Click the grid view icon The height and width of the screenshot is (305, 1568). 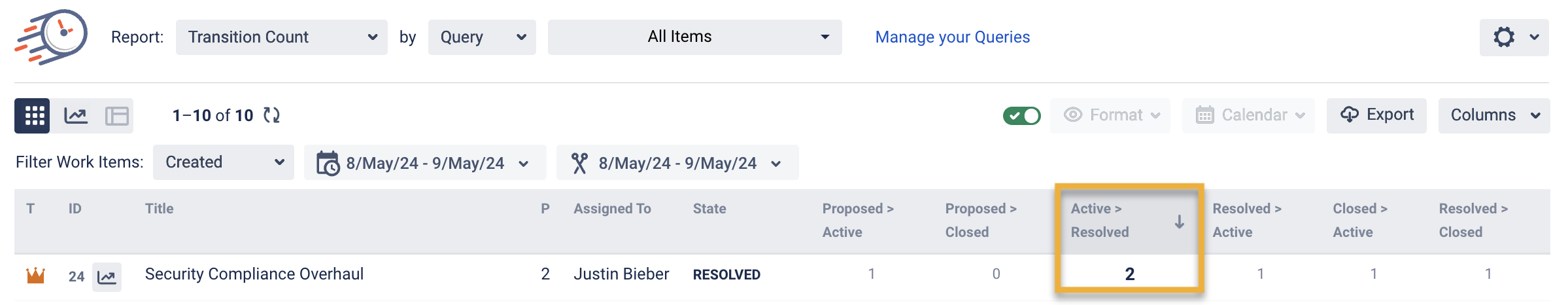tap(33, 116)
